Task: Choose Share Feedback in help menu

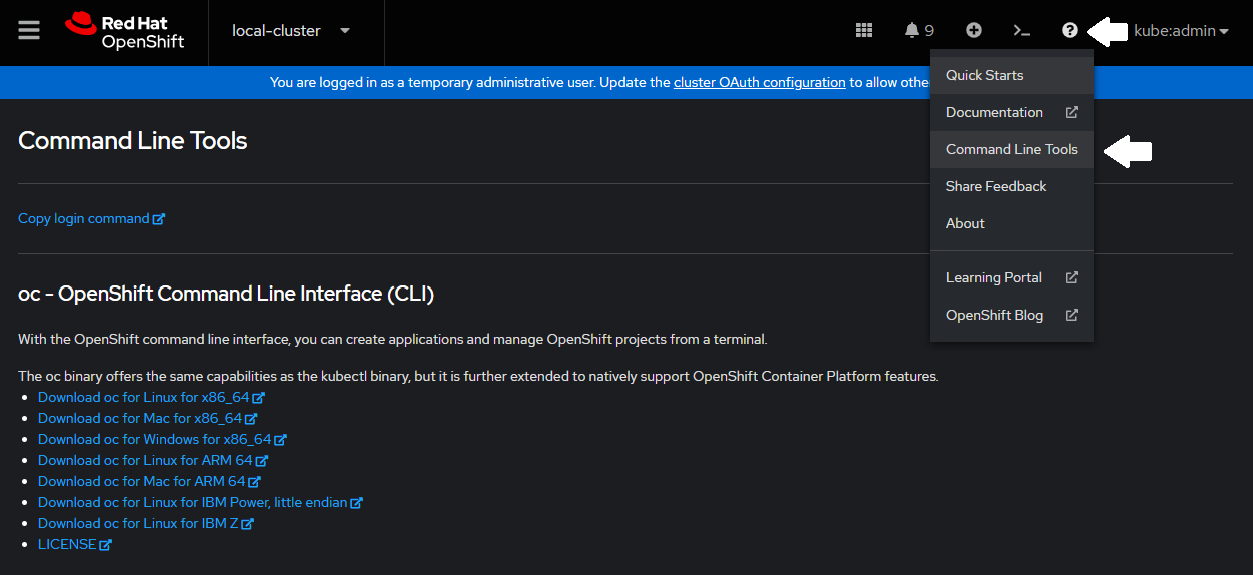Action: 1012,186
